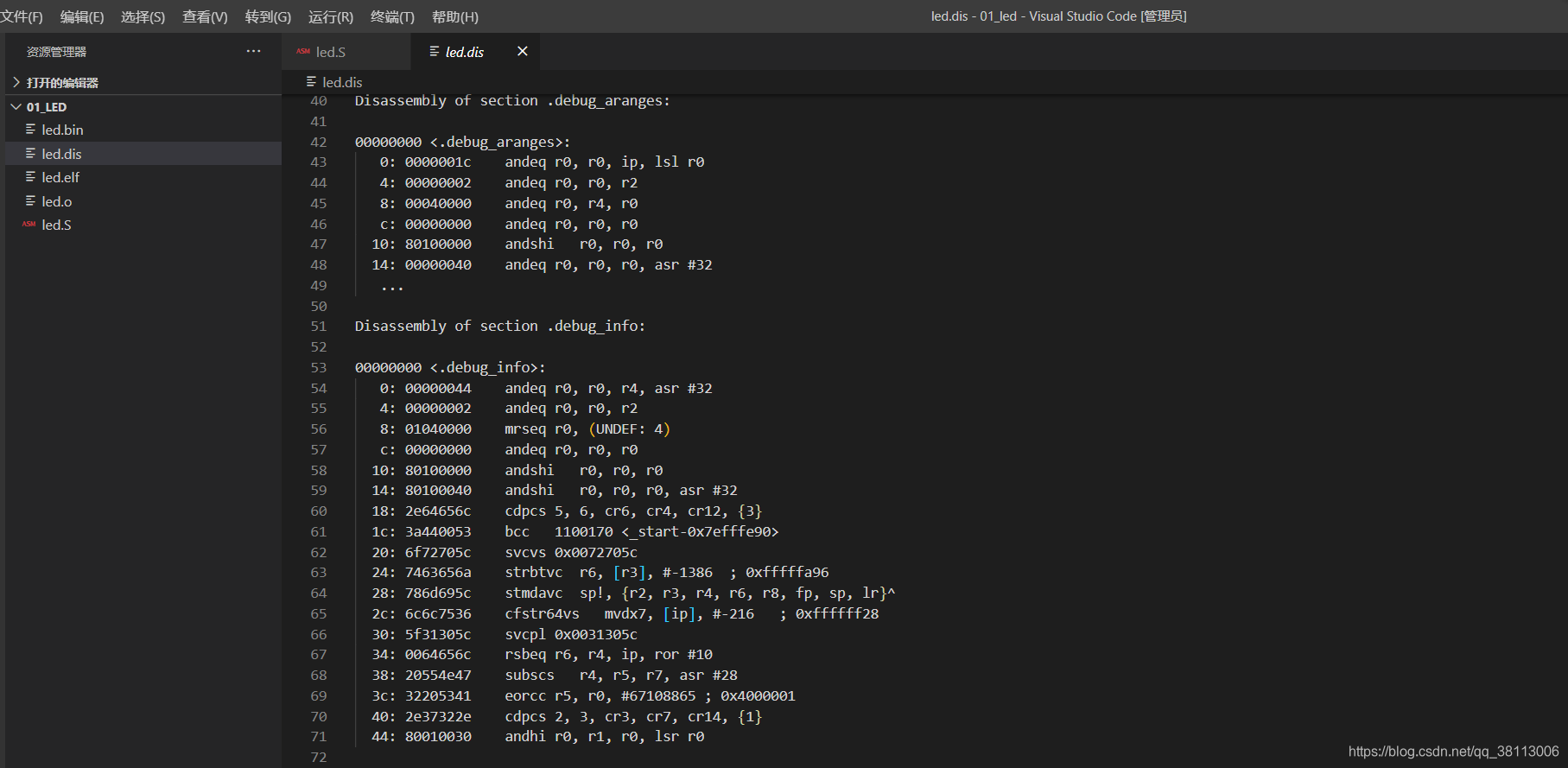
Task: Click hex value 01040000
Action: click(438, 429)
